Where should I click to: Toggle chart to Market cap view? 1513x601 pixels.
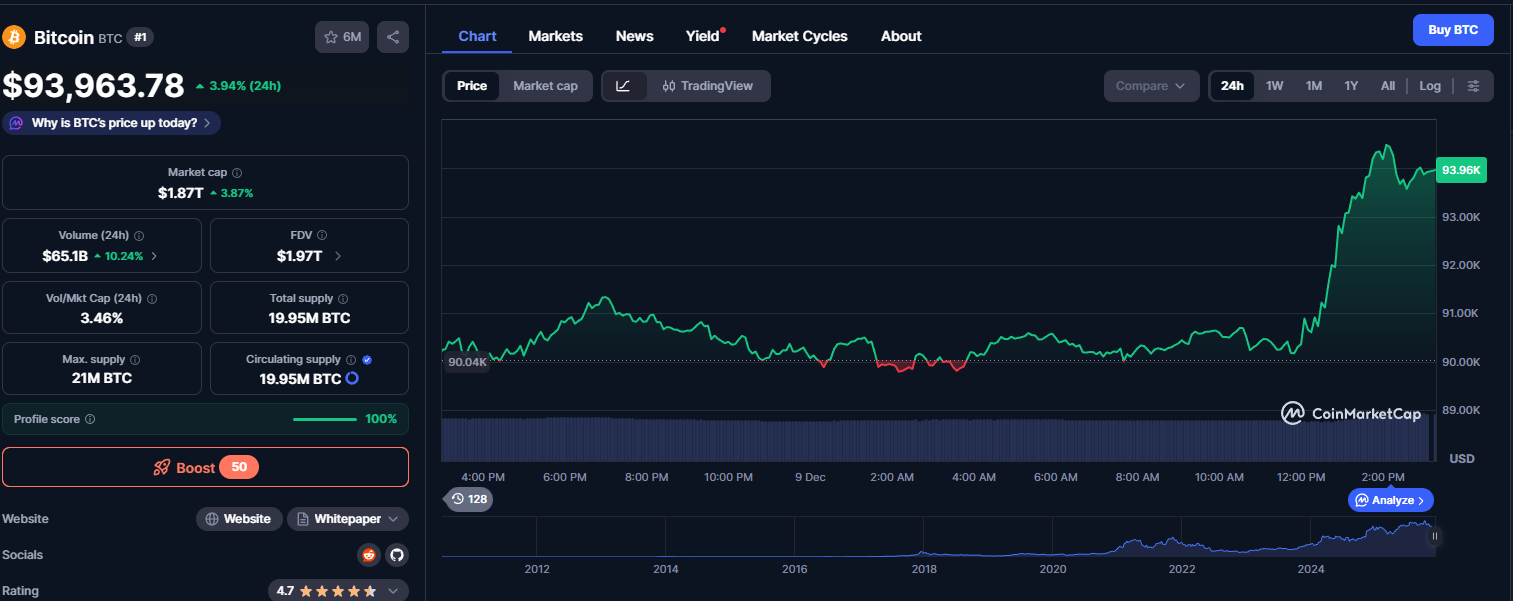(545, 86)
